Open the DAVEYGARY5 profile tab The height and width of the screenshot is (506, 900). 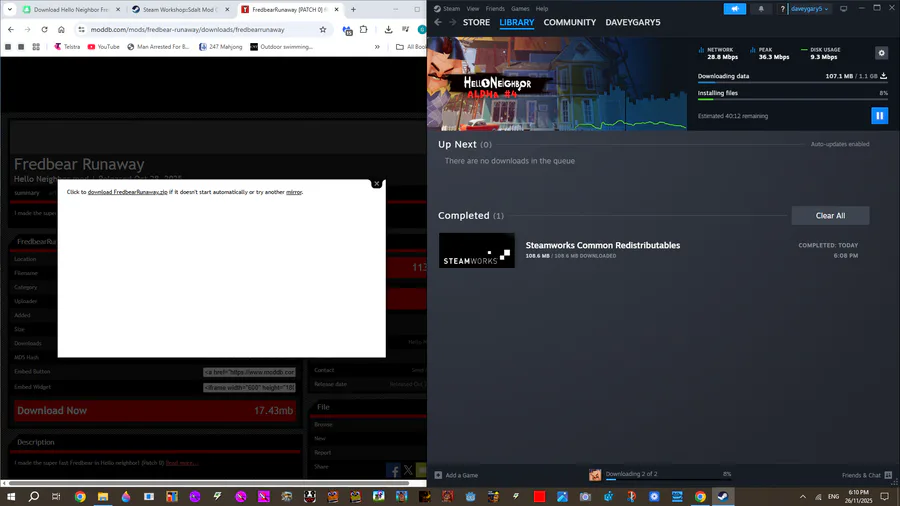pos(633,22)
